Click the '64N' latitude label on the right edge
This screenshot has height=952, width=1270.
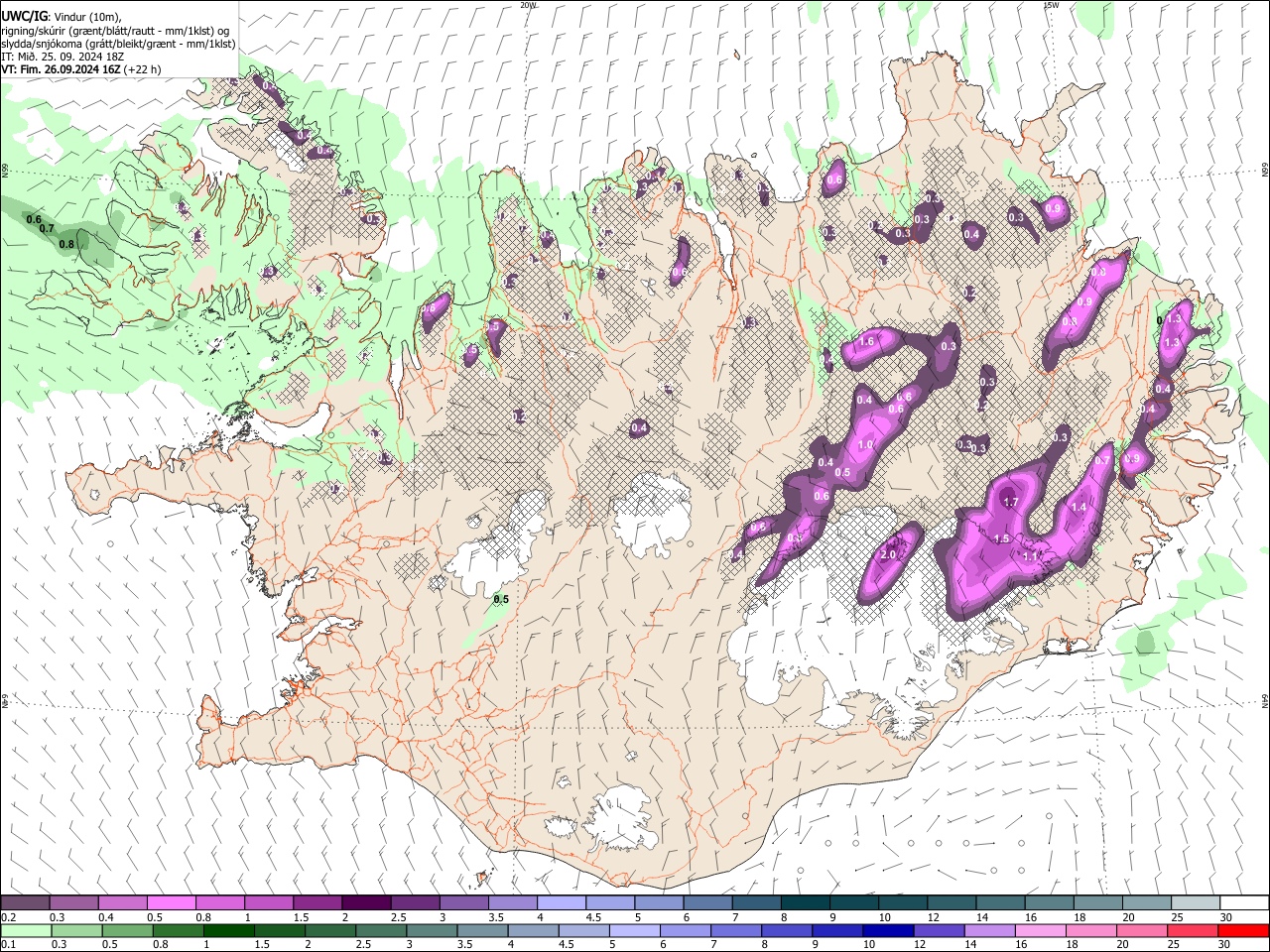coord(1265,700)
